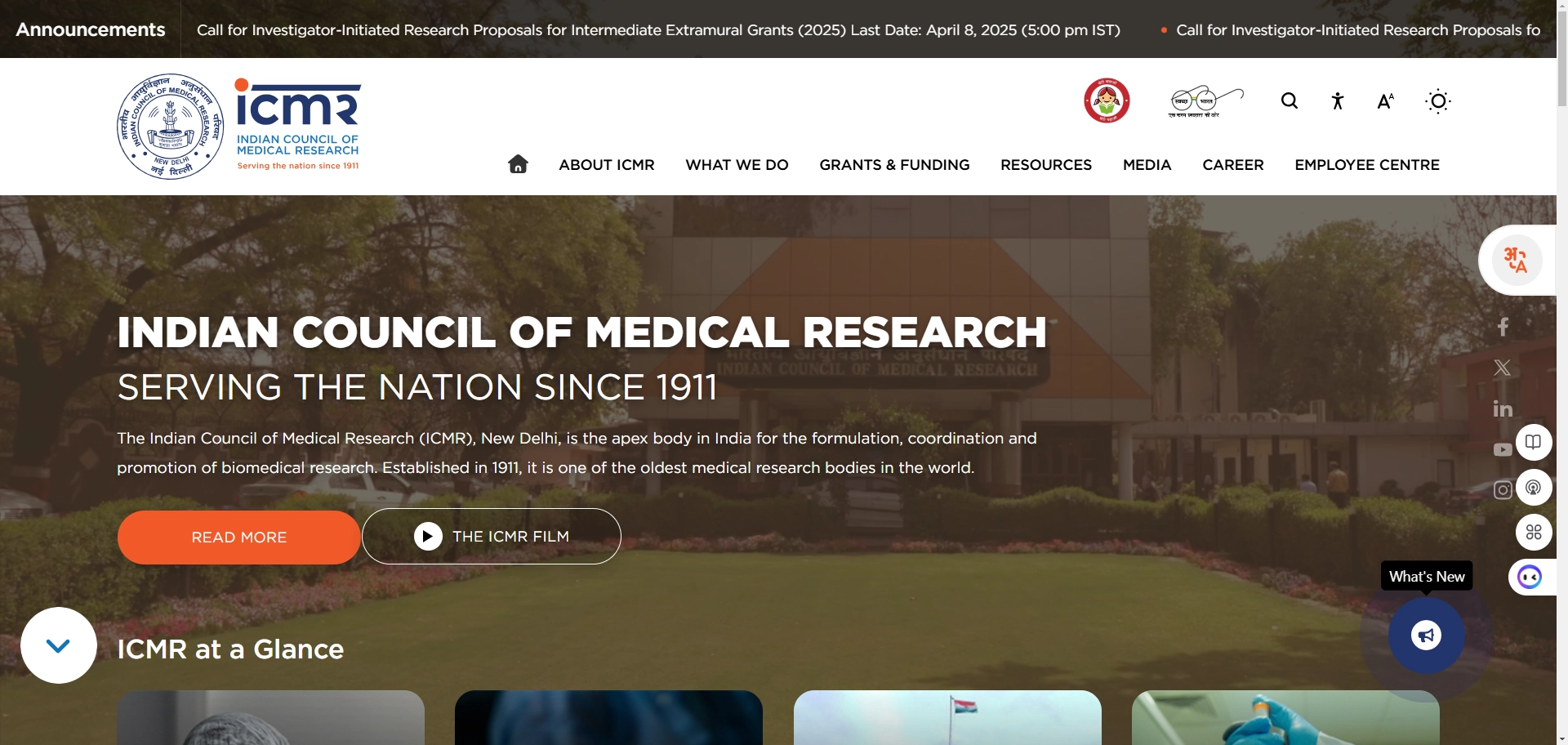Select the accessibility options icon
The image size is (1568, 745).
tap(1337, 100)
